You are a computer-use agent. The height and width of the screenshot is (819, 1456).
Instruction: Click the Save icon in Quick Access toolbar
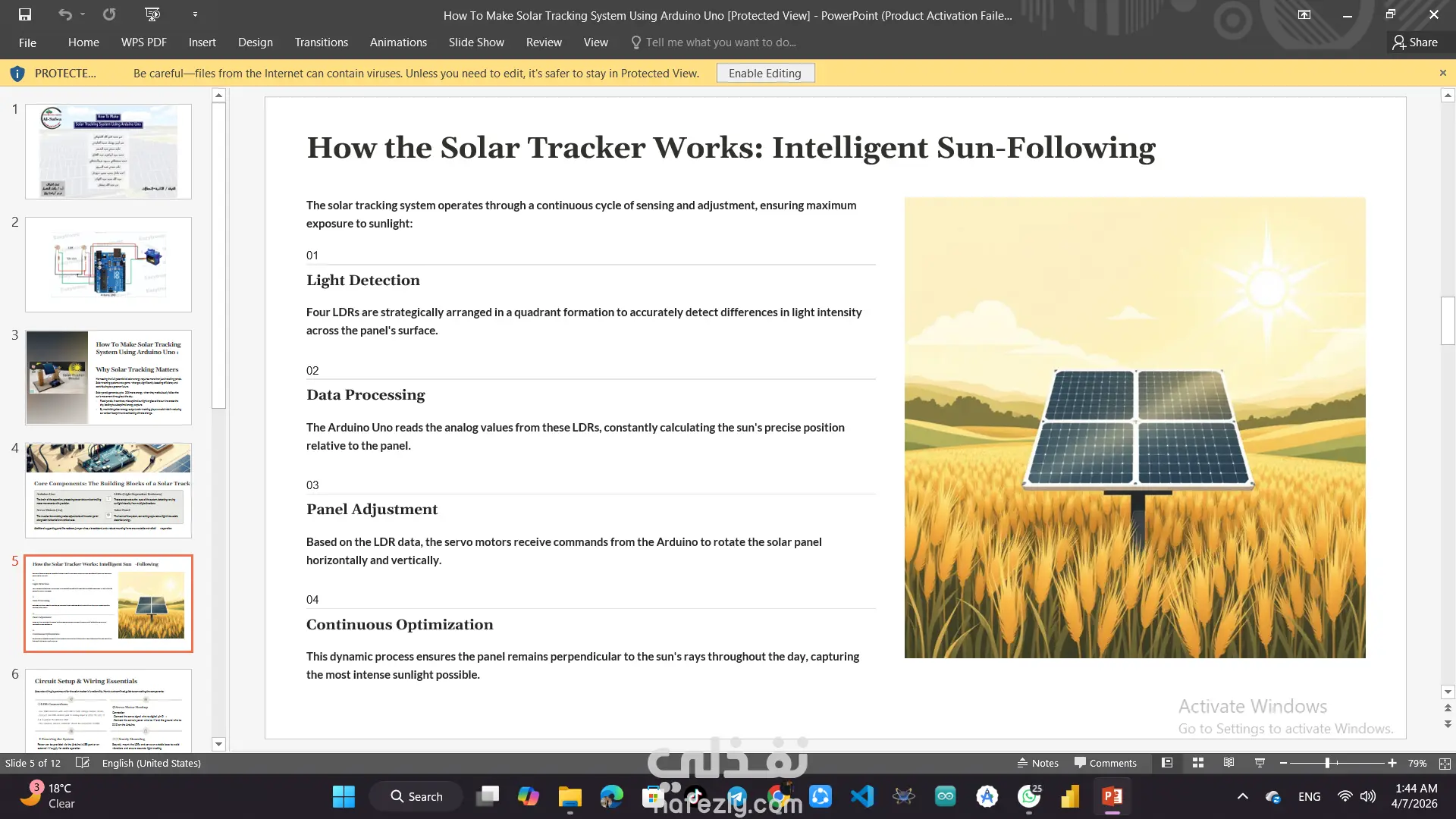tap(24, 14)
